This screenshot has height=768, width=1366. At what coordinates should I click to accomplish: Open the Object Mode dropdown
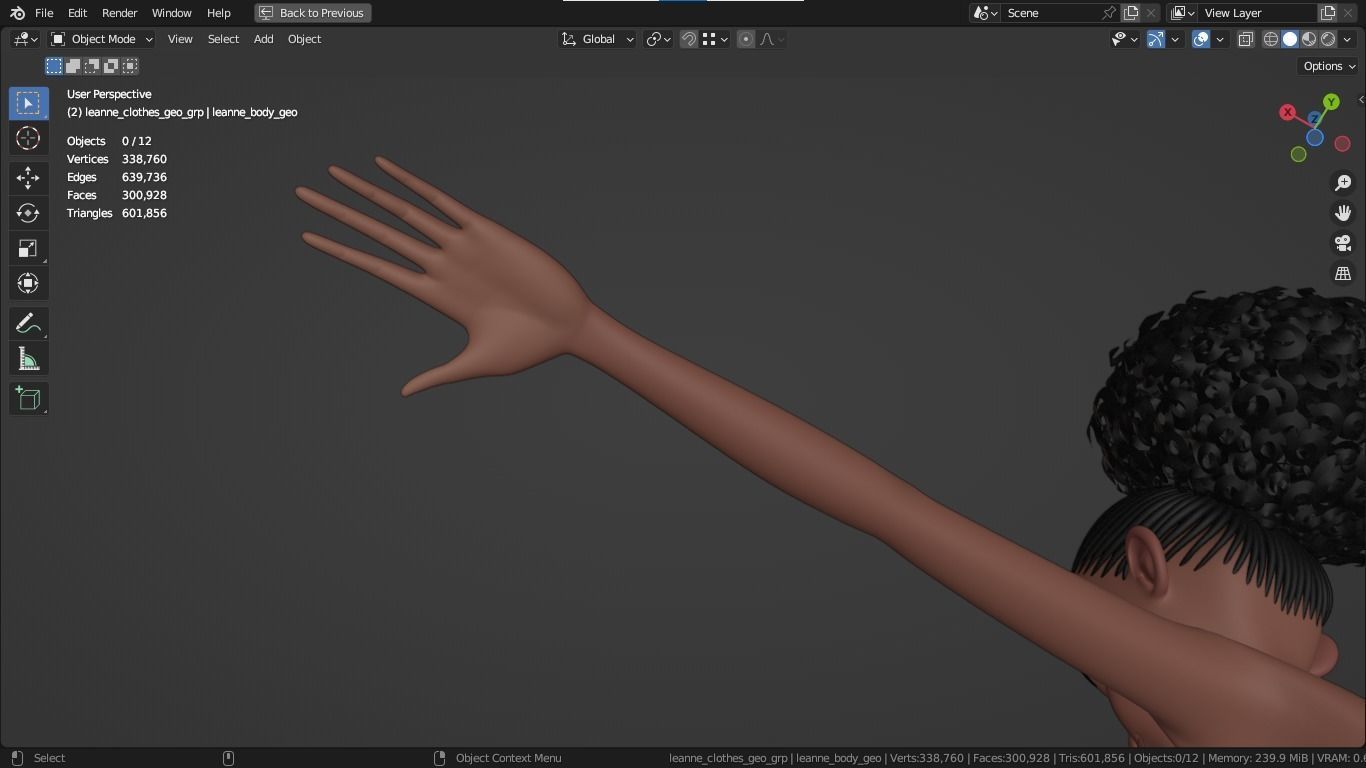(x=102, y=39)
